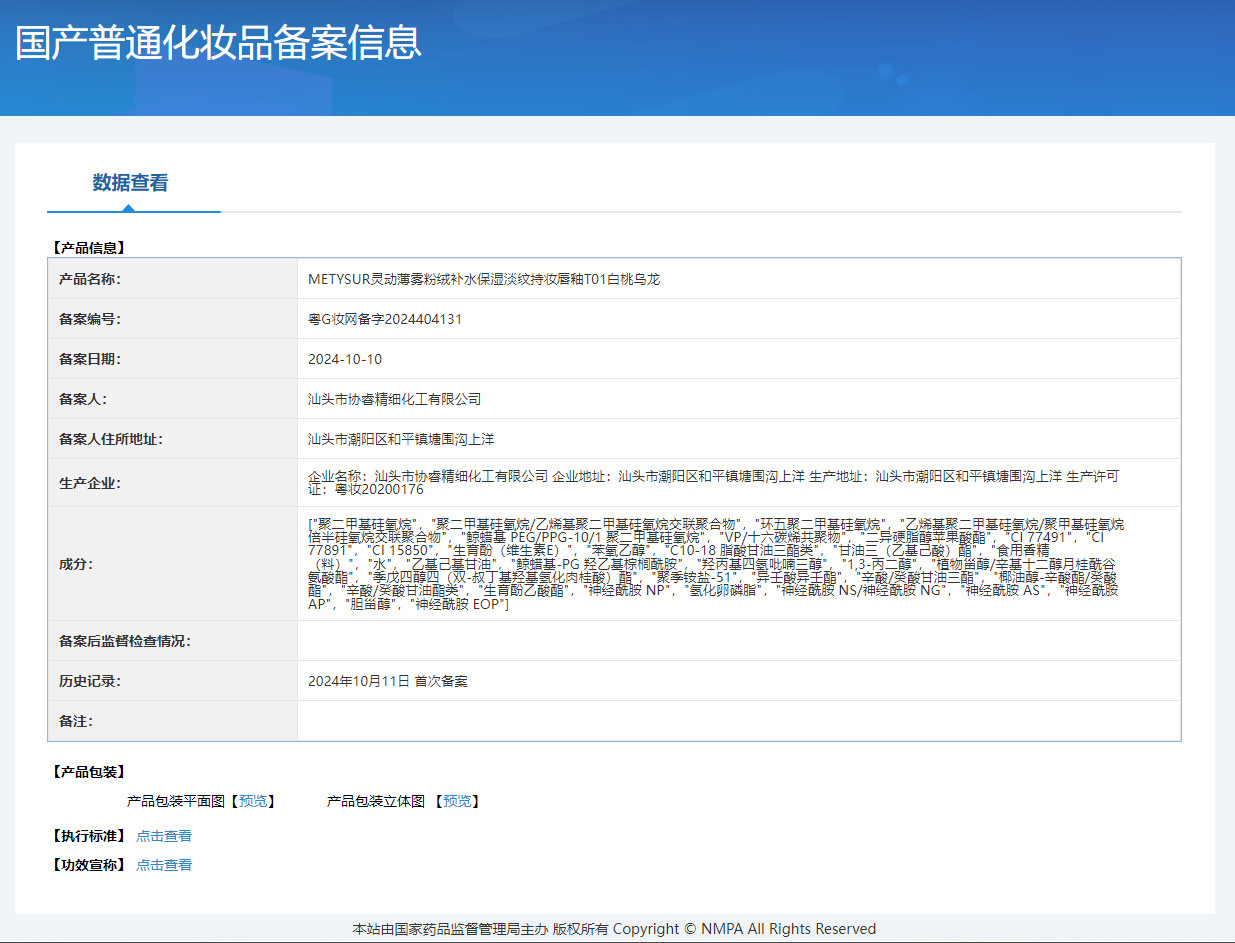Click the product name value METYSUR灵动薄雾粉绒
Screen dimensions: 1235x943
(x=484, y=279)
